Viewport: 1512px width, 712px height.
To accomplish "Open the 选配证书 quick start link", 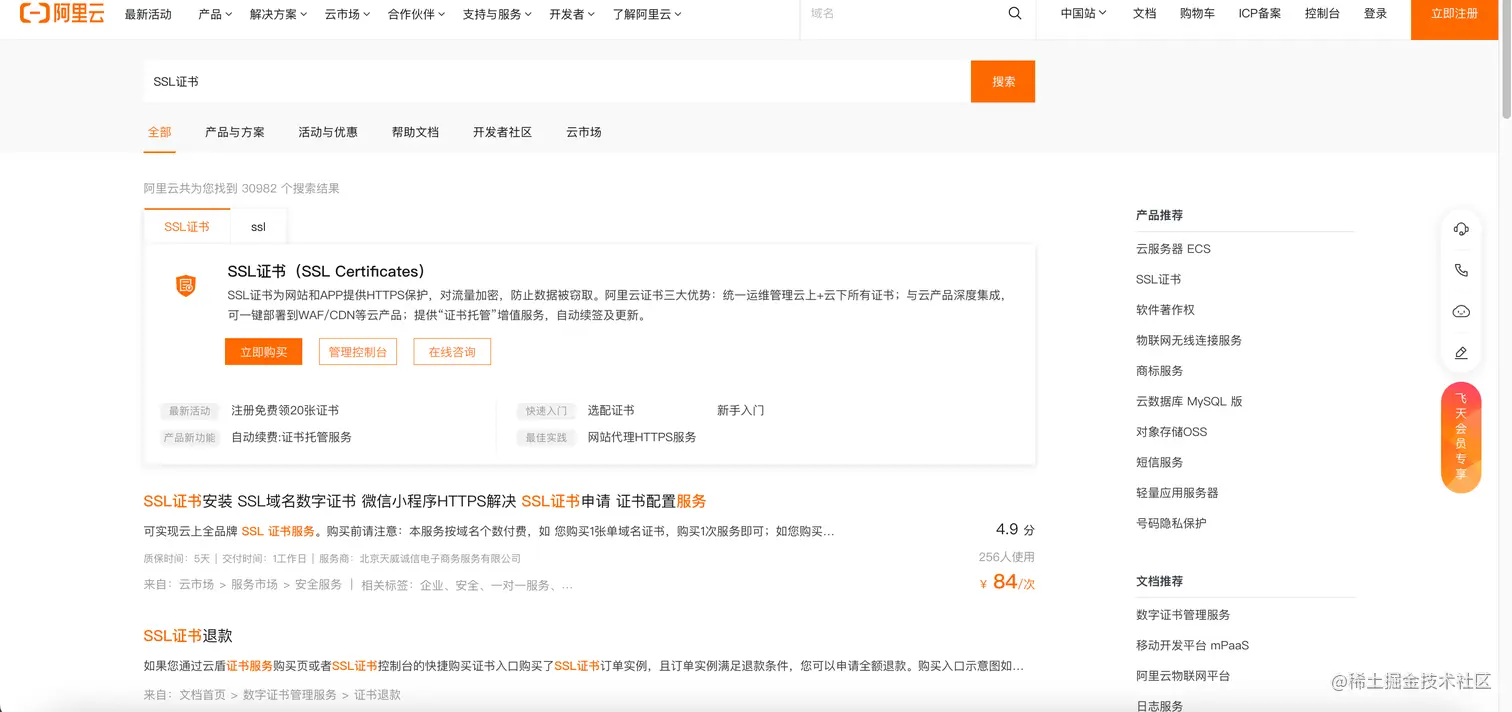I will [x=611, y=410].
